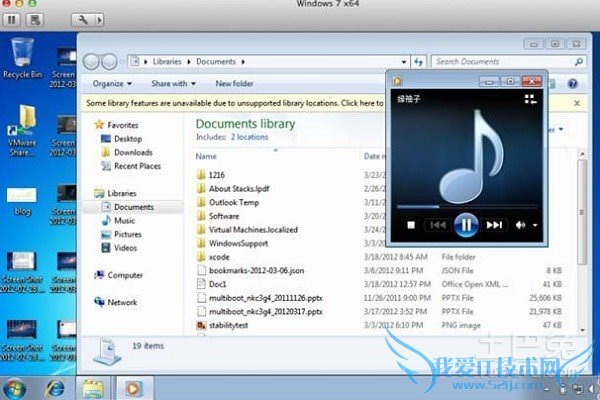Pause the virtual machine from VMware toolbar

[x=12, y=19]
